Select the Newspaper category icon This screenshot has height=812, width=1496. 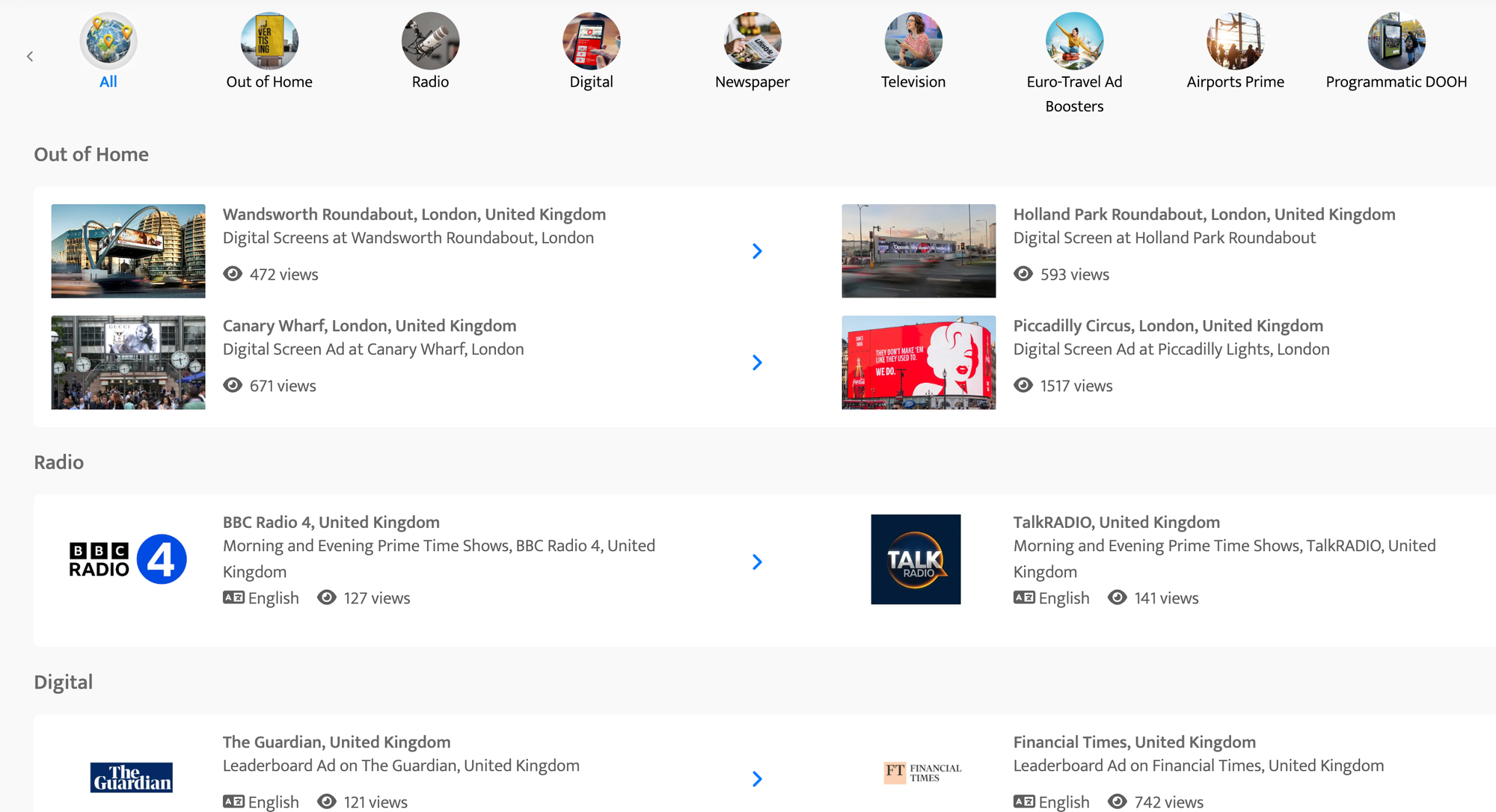click(752, 41)
